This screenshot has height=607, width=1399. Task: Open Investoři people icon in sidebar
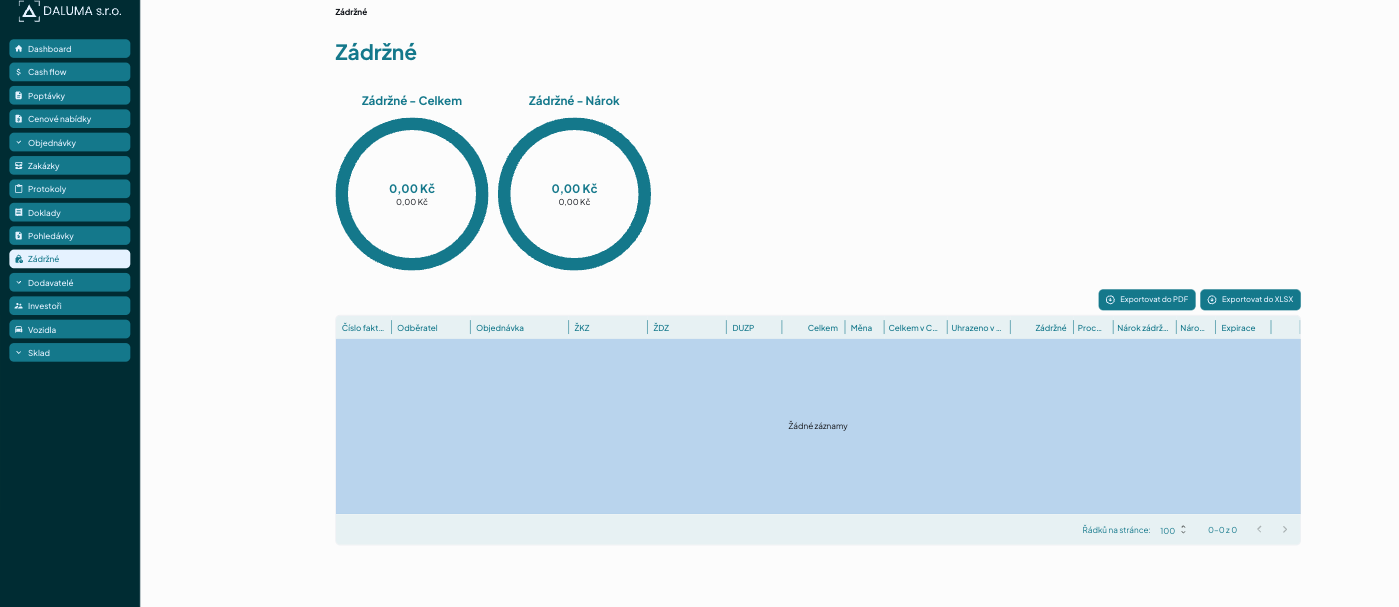[x=19, y=306]
